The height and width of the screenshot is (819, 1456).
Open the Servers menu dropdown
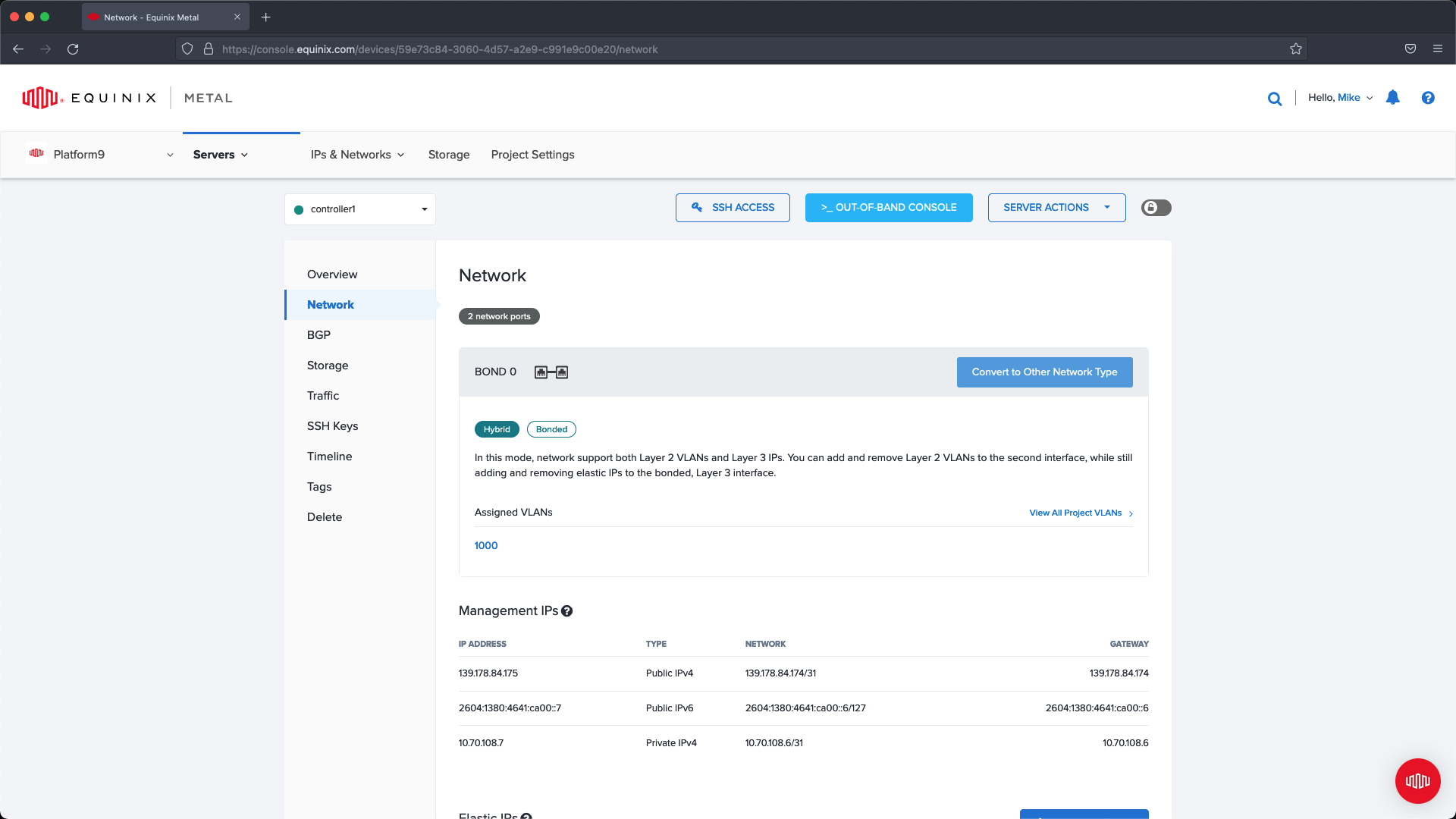pyautogui.click(x=221, y=155)
